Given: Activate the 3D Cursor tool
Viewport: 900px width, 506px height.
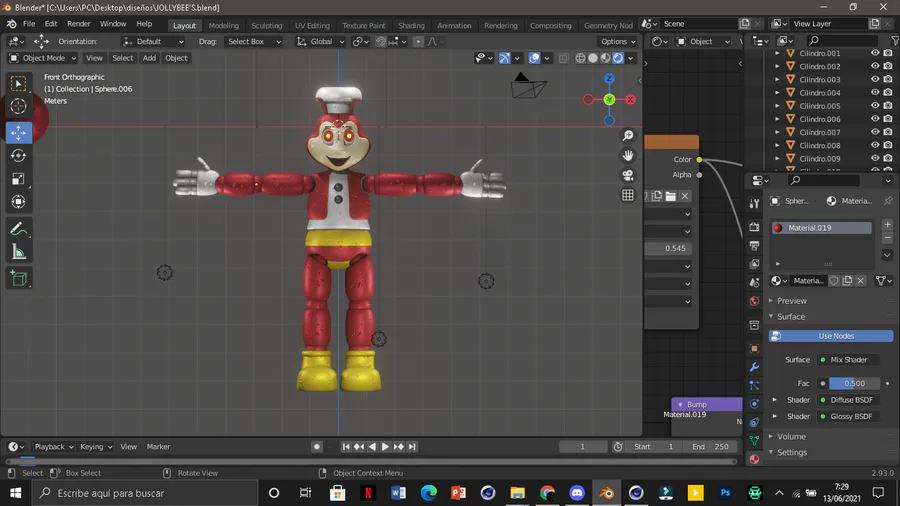Looking at the screenshot, I should tap(18, 106).
